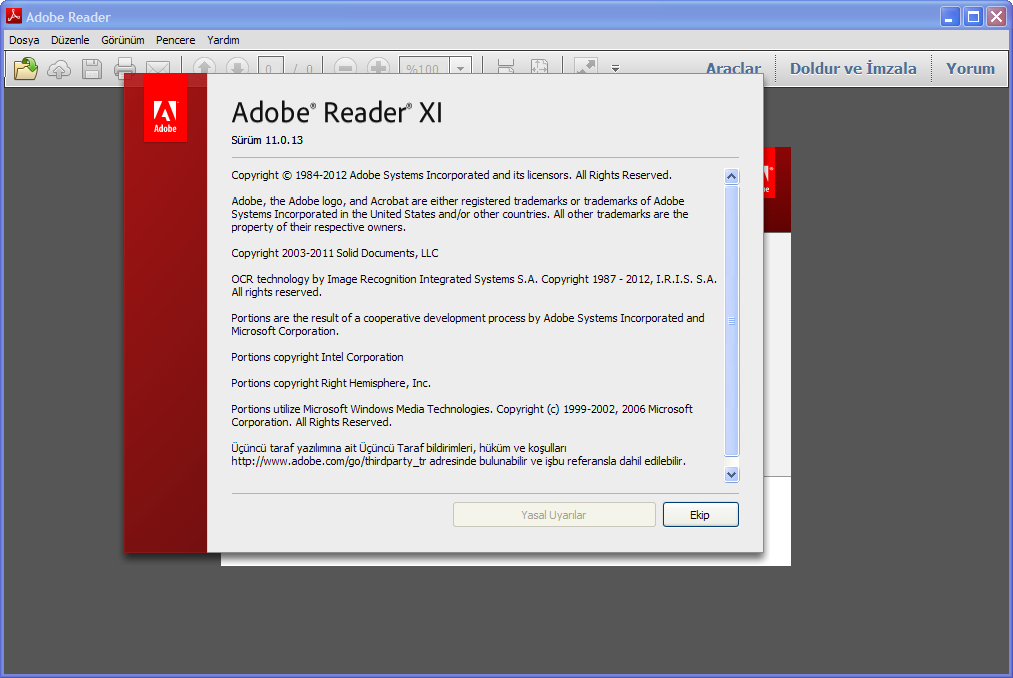1013x678 pixels.
Task: Click the page number input field
Action: 270,65
